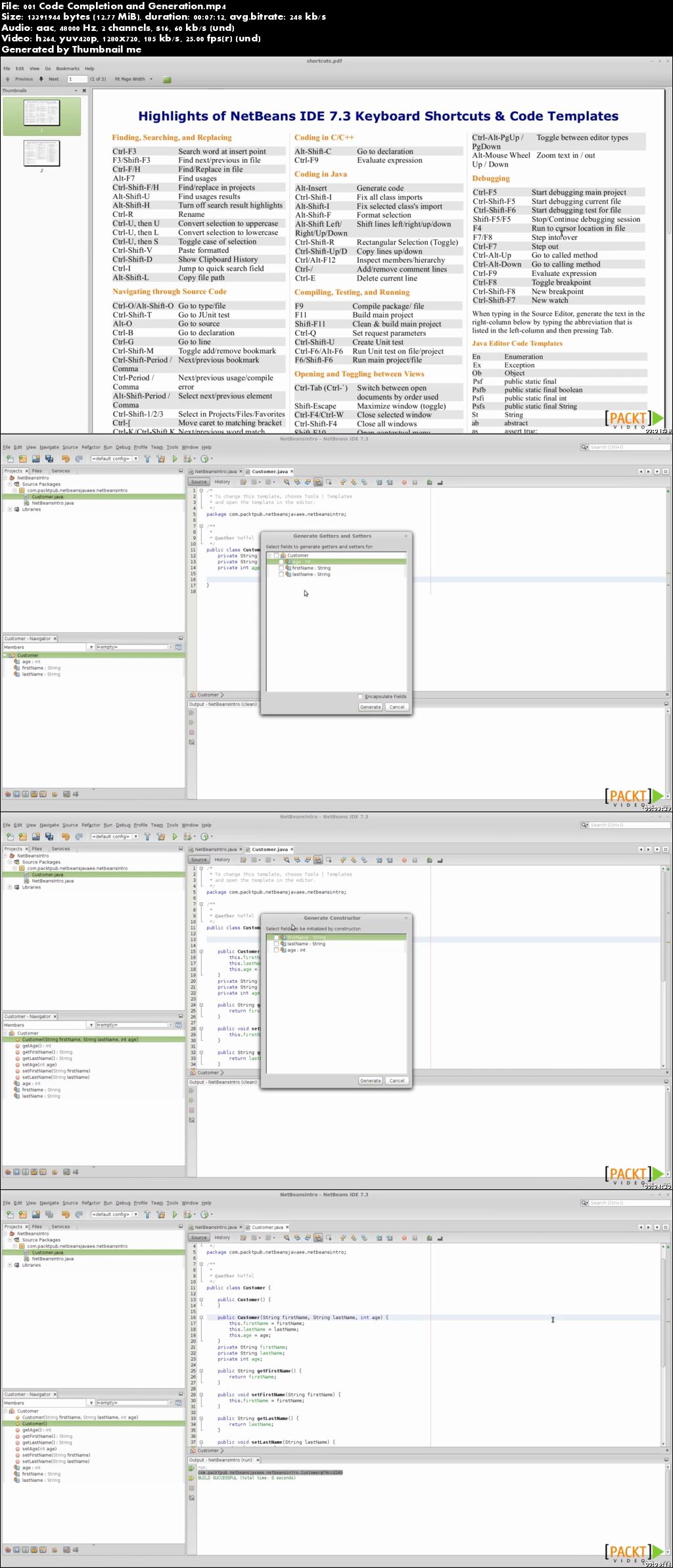
Task: Click green icon in PDF viewer toolbar
Action: click(x=167, y=80)
